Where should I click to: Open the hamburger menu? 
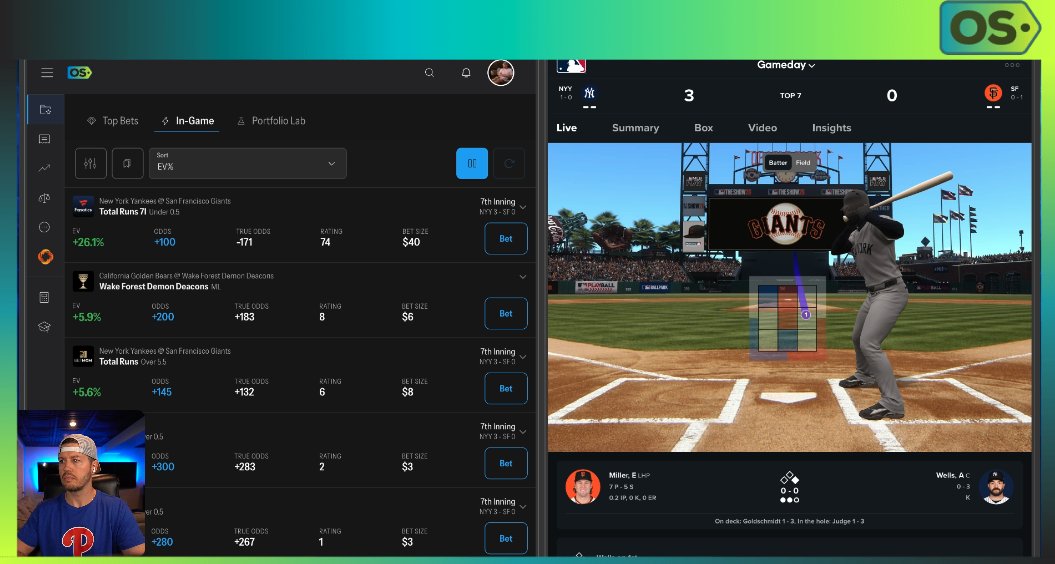click(46, 73)
